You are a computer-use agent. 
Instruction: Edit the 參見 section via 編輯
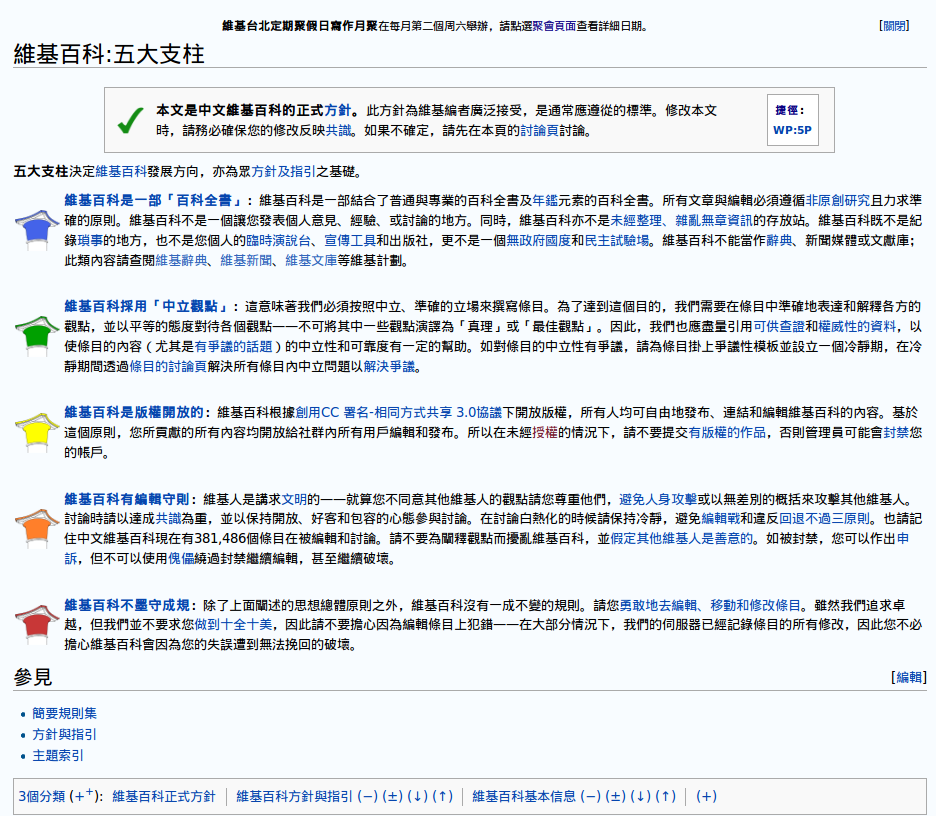pos(909,677)
